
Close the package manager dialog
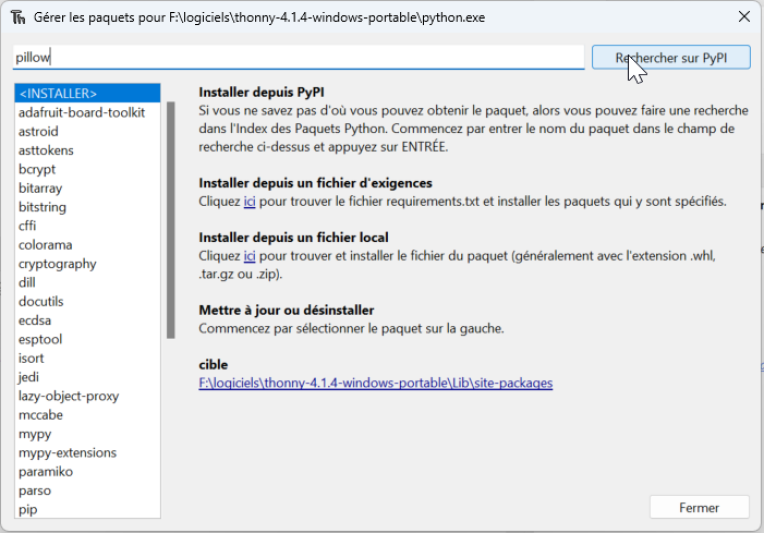pos(744,17)
